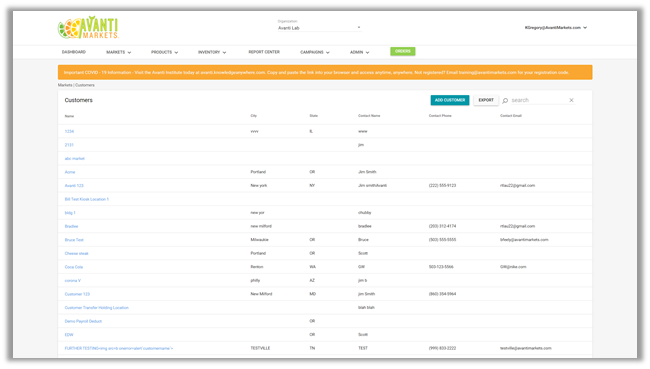Open Customer Transfer Holding Location
Image resolution: width=650 pixels, height=369 pixels.
[97, 308]
